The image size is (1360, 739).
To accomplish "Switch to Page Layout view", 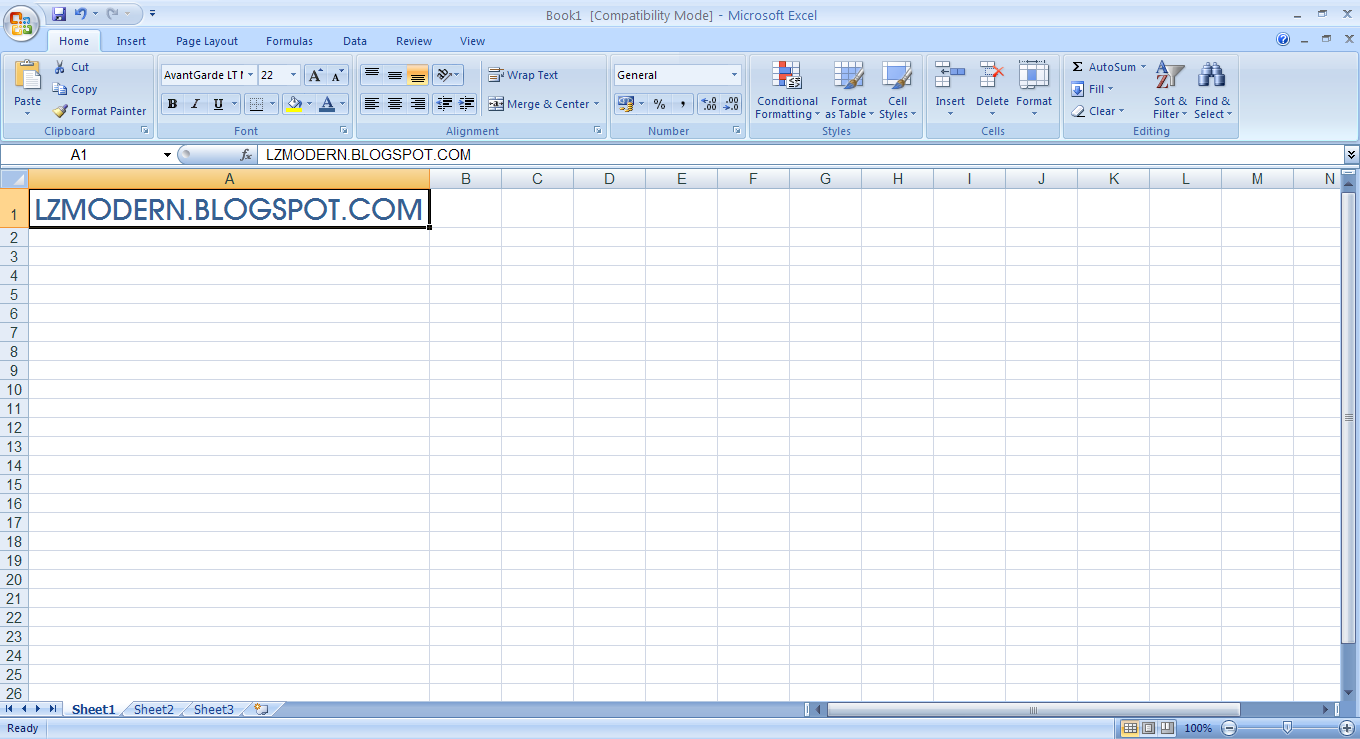I will [1148, 728].
